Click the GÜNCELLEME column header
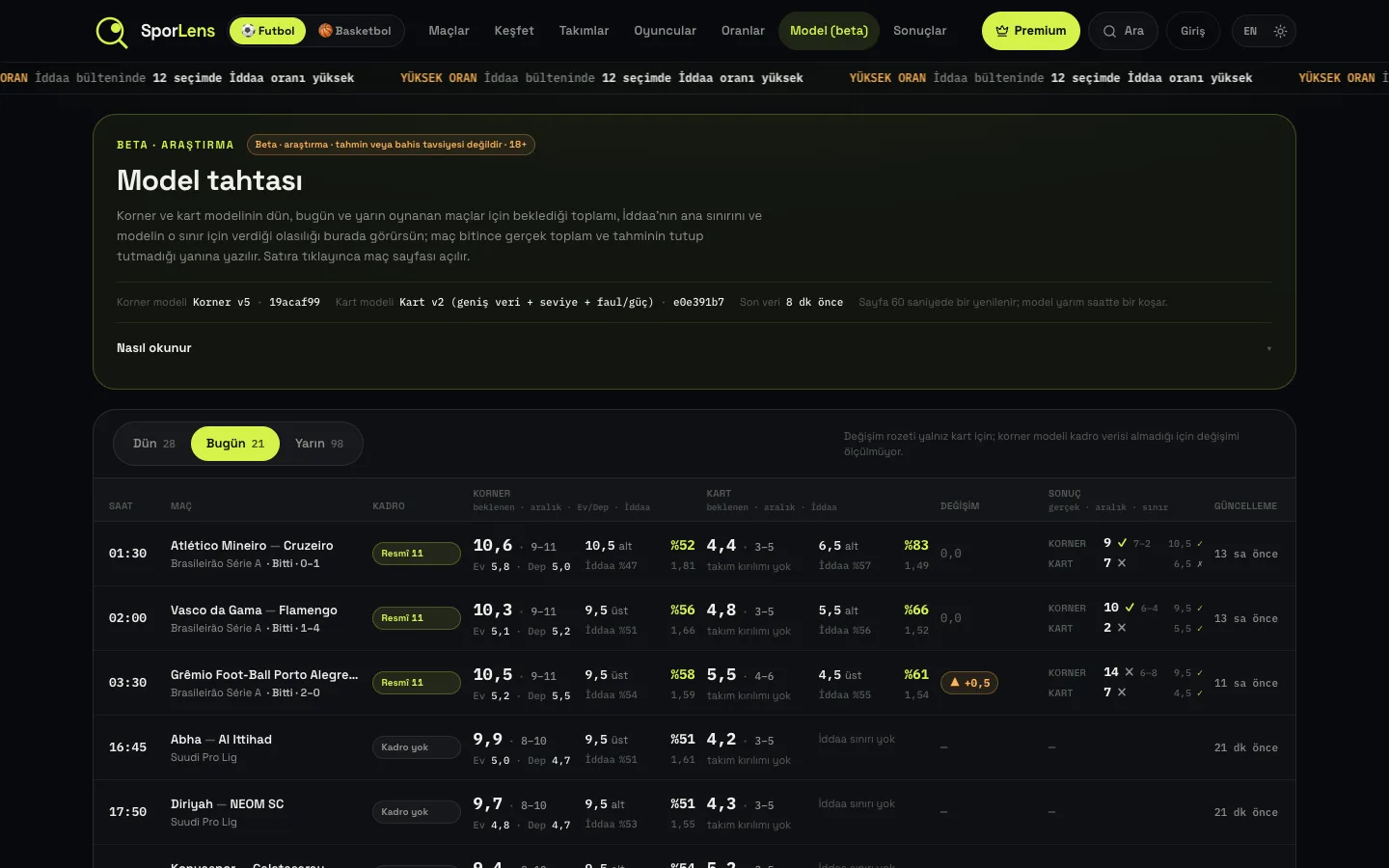This screenshot has height=868, width=1389. (1245, 506)
